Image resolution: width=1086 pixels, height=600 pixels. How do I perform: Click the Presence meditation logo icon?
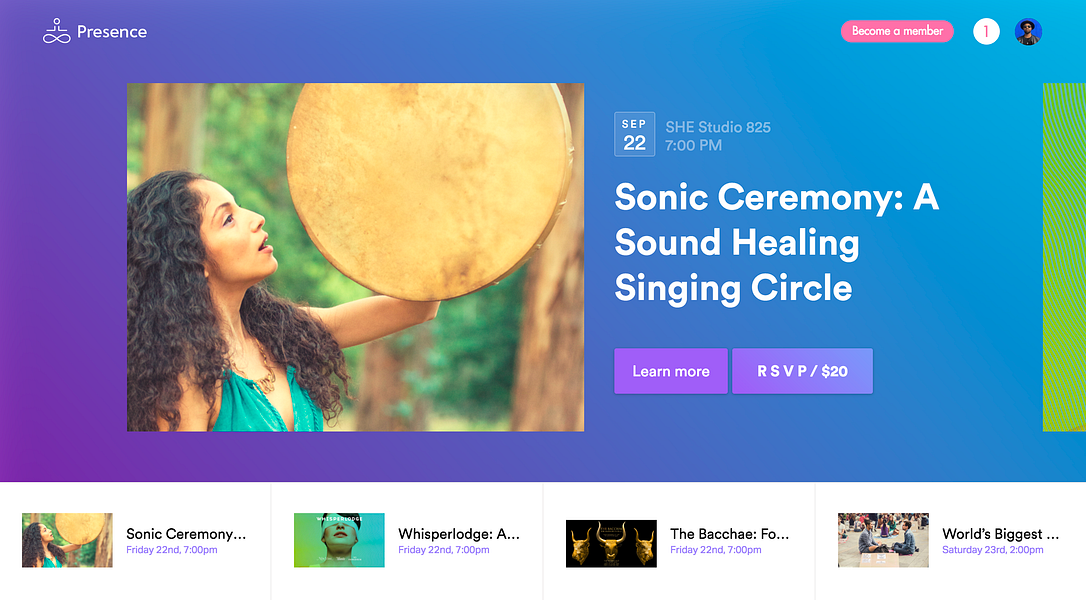pyautogui.click(x=57, y=31)
